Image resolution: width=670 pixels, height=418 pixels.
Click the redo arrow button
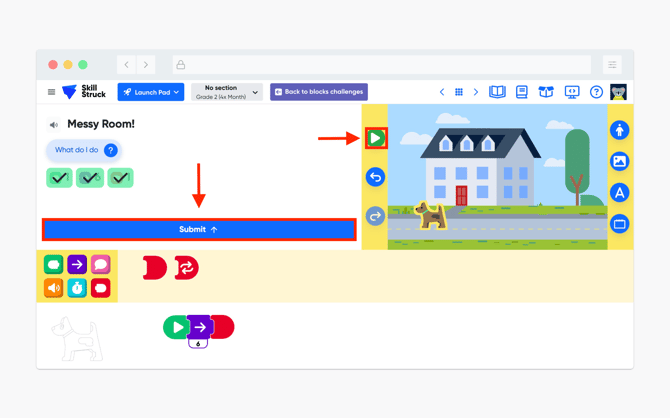tap(375, 216)
